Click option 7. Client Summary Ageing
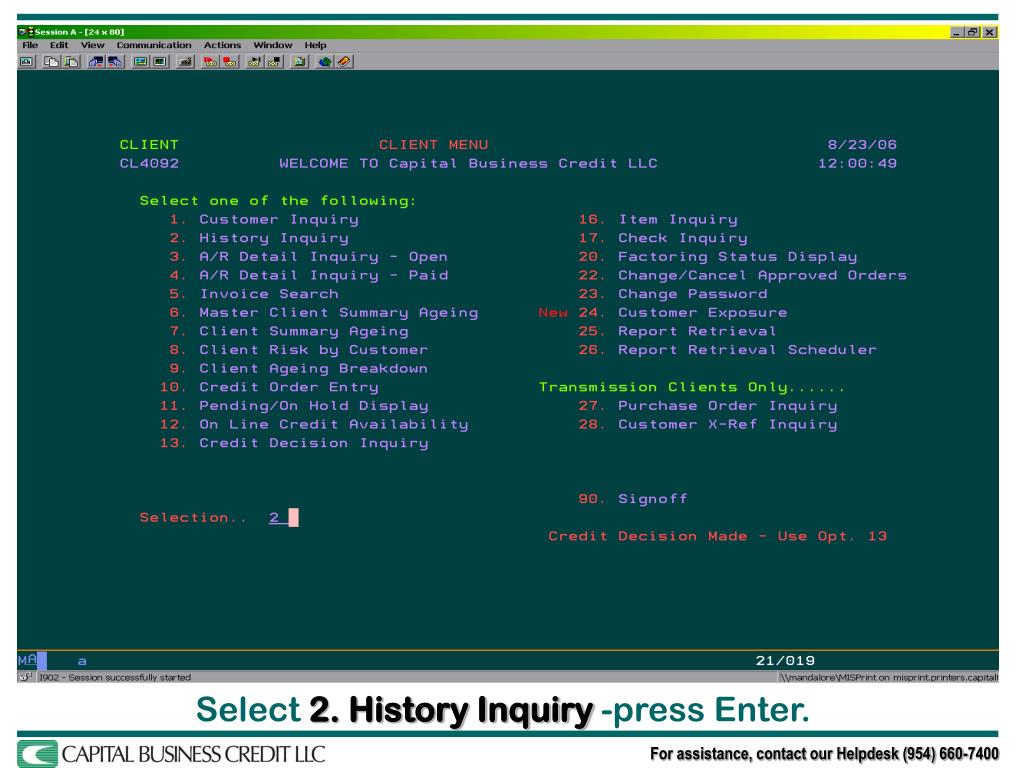The width and height of the screenshot is (1024, 768). click(289, 331)
